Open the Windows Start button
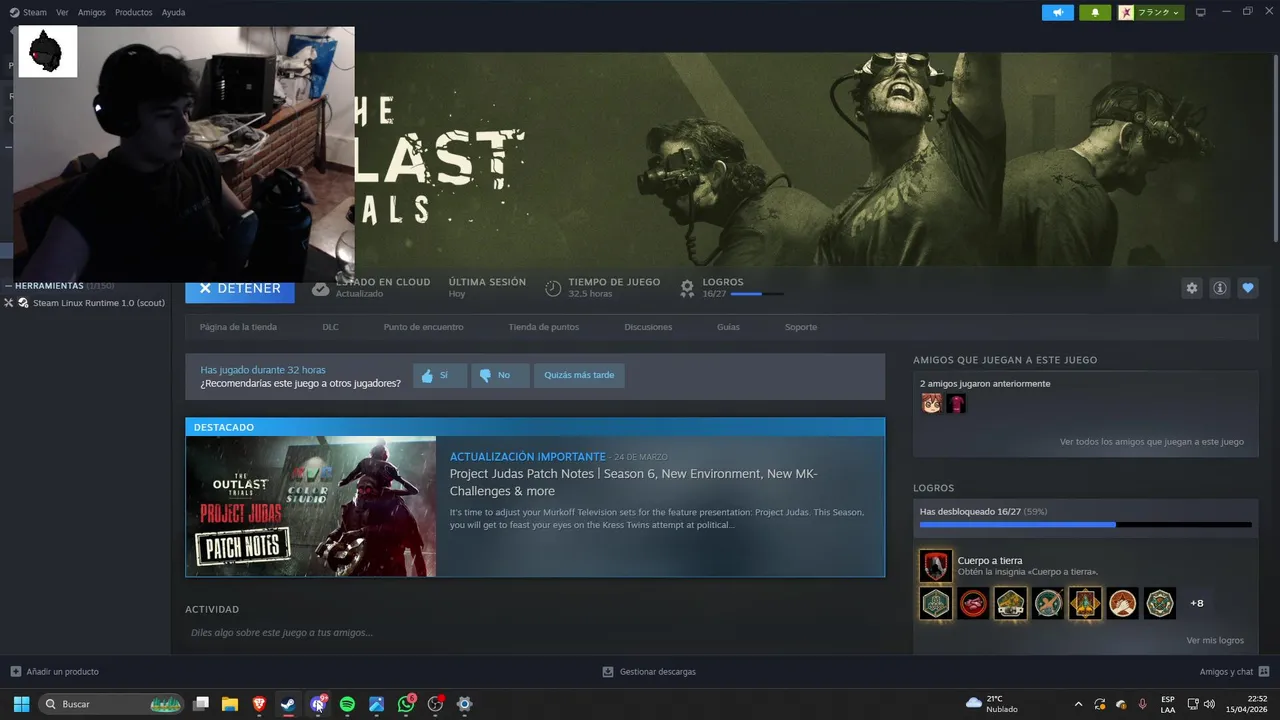The width and height of the screenshot is (1280, 720). tap(21, 704)
